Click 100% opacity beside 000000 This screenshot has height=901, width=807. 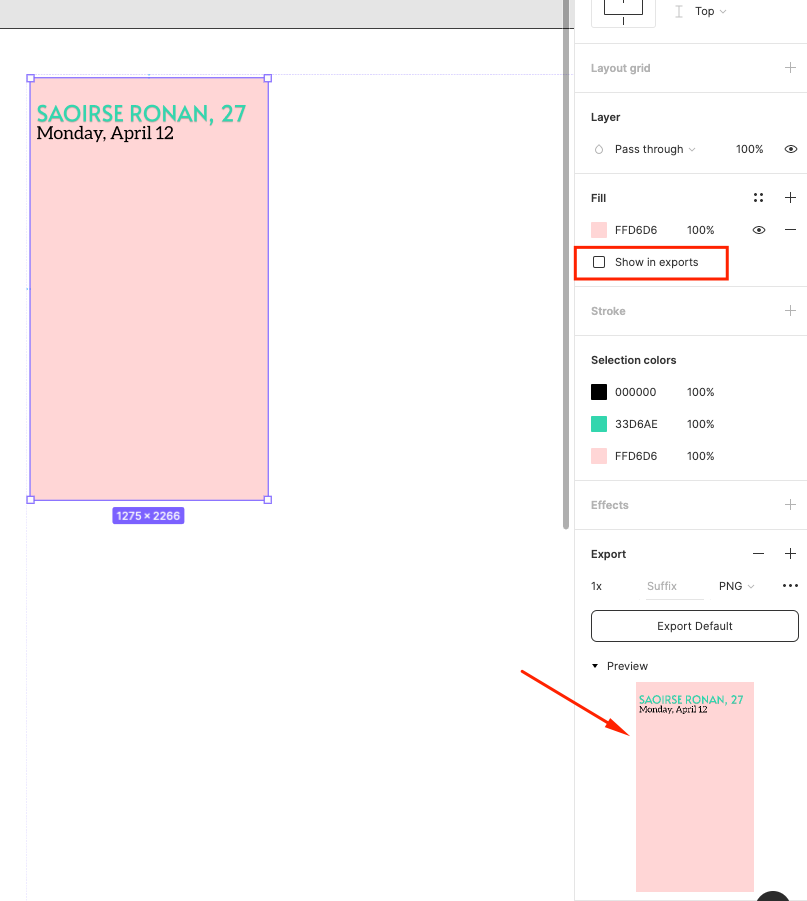point(701,392)
